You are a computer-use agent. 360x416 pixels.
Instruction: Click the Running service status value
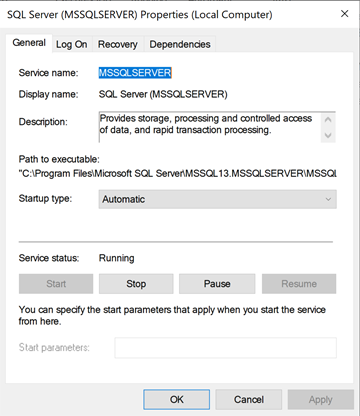[117, 258]
